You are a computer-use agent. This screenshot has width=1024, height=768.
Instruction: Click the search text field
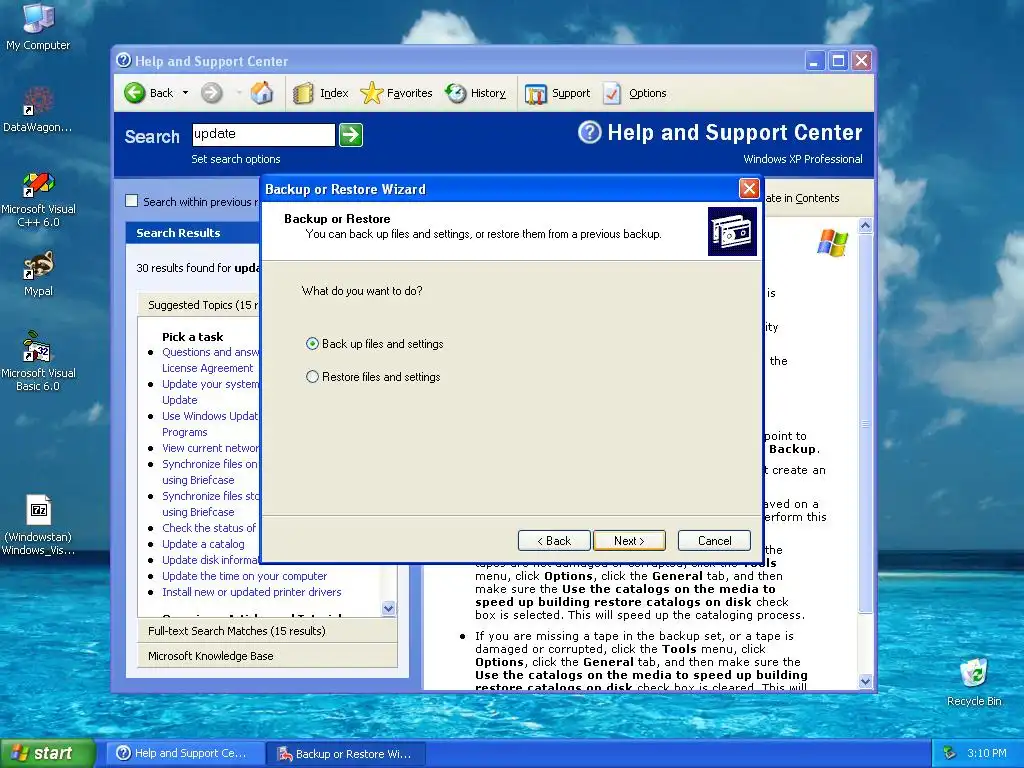click(264, 135)
